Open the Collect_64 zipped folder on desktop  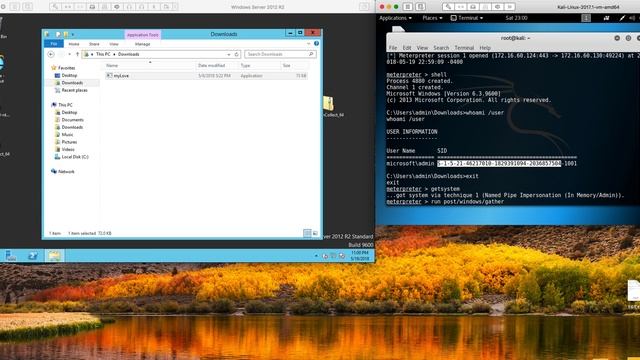point(329,105)
